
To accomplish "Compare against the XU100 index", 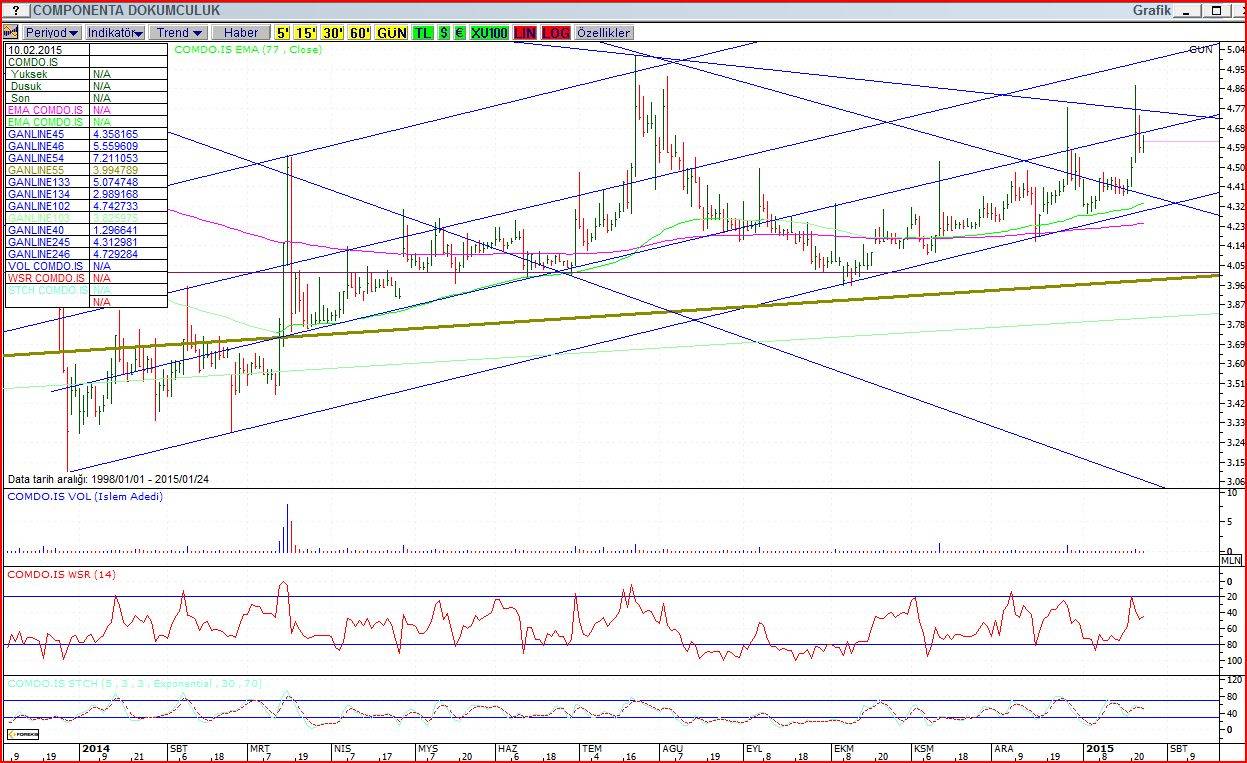I will point(489,33).
